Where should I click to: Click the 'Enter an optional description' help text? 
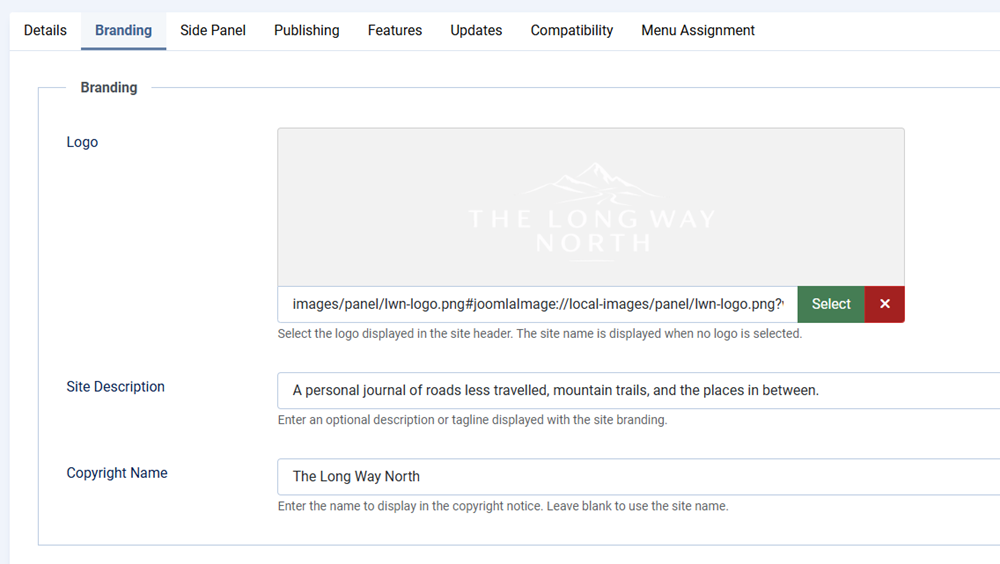[472, 420]
